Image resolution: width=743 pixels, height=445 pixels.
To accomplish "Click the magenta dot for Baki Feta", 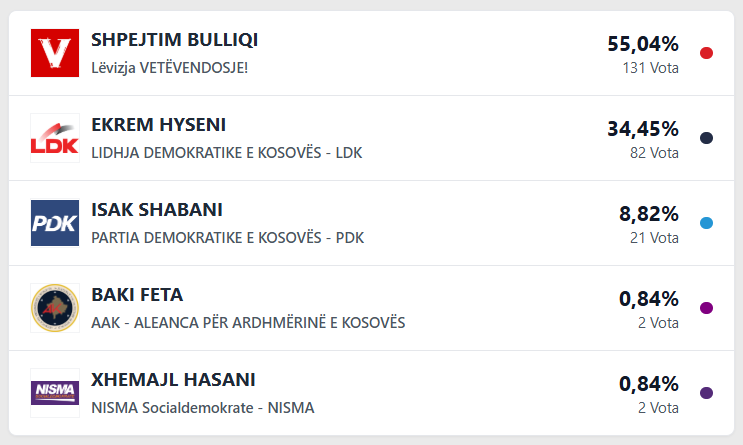I will 706,308.
